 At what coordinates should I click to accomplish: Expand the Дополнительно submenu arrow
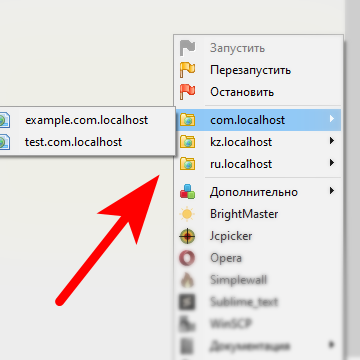point(331,191)
